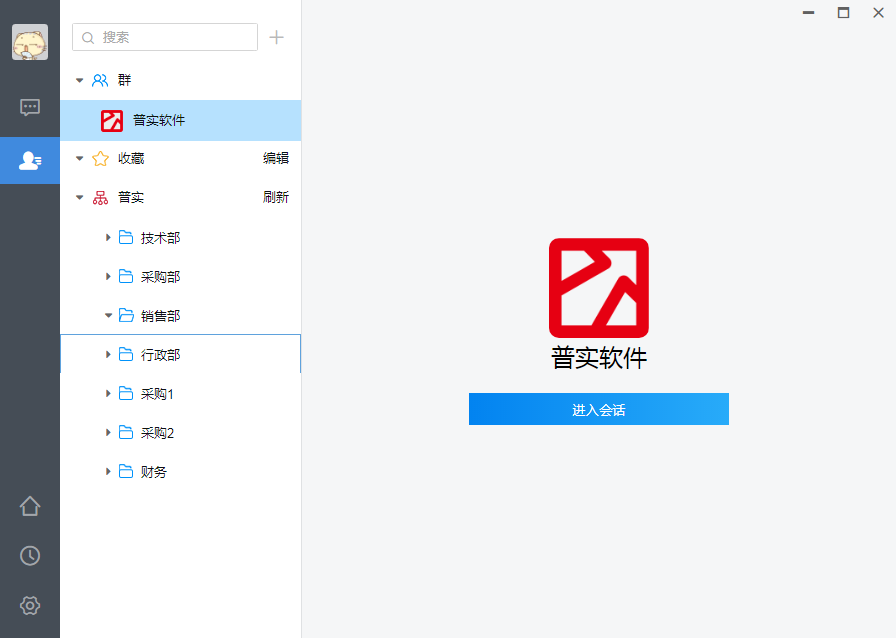The image size is (896, 638).
Task: Click the 采购1 folder icon
Action: (x=126, y=393)
